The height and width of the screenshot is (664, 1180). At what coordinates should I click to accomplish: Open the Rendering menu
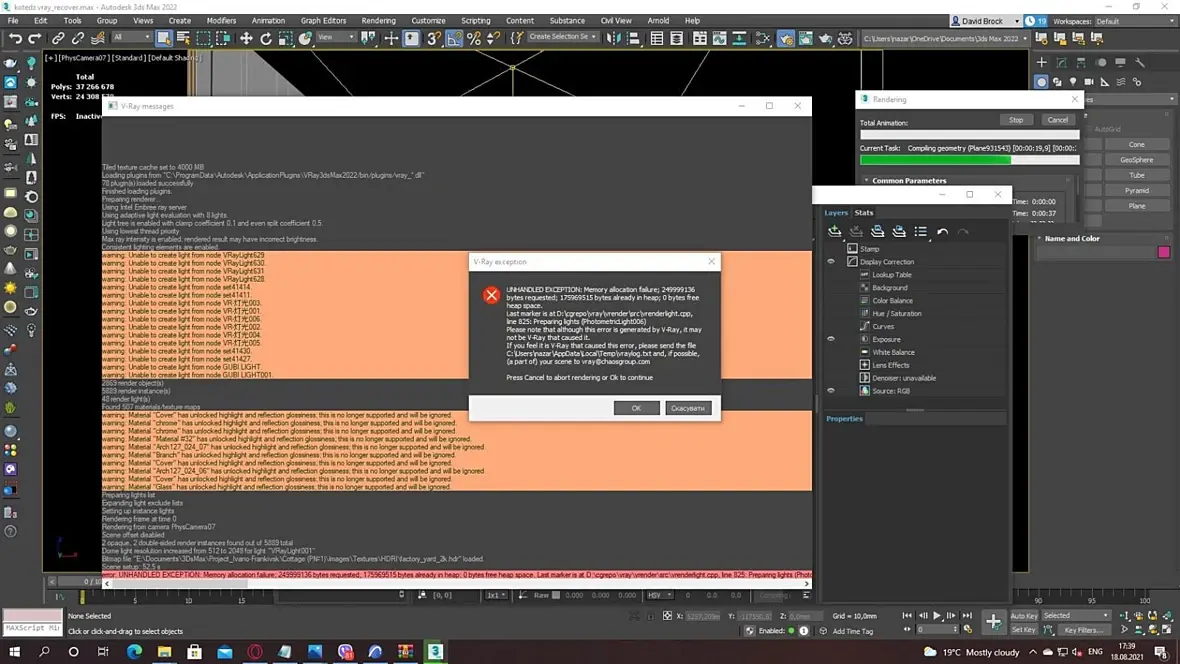tap(379, 21)
